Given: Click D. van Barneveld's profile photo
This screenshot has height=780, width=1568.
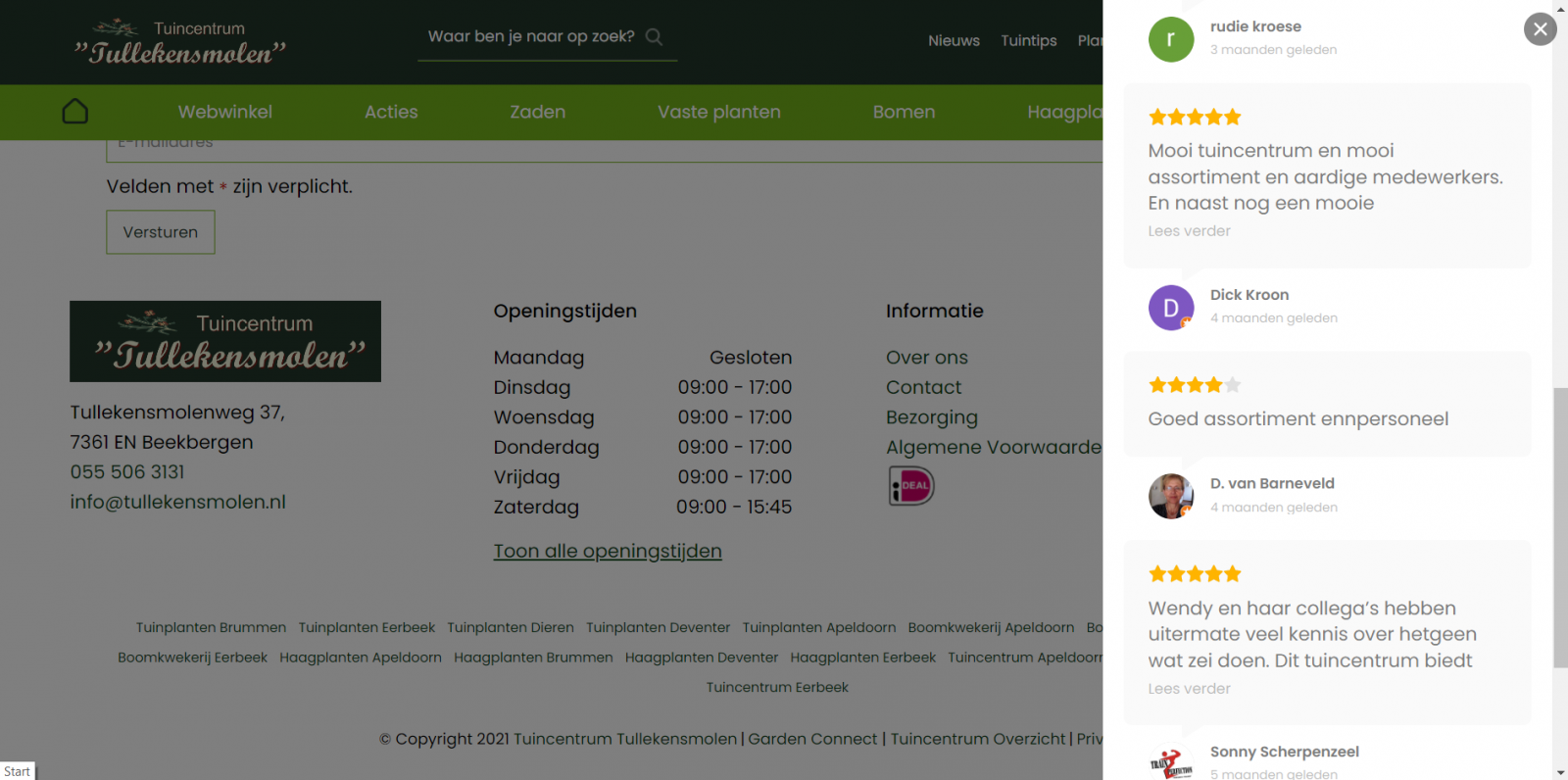Looking at the screenshot, I should point(1170,496).
